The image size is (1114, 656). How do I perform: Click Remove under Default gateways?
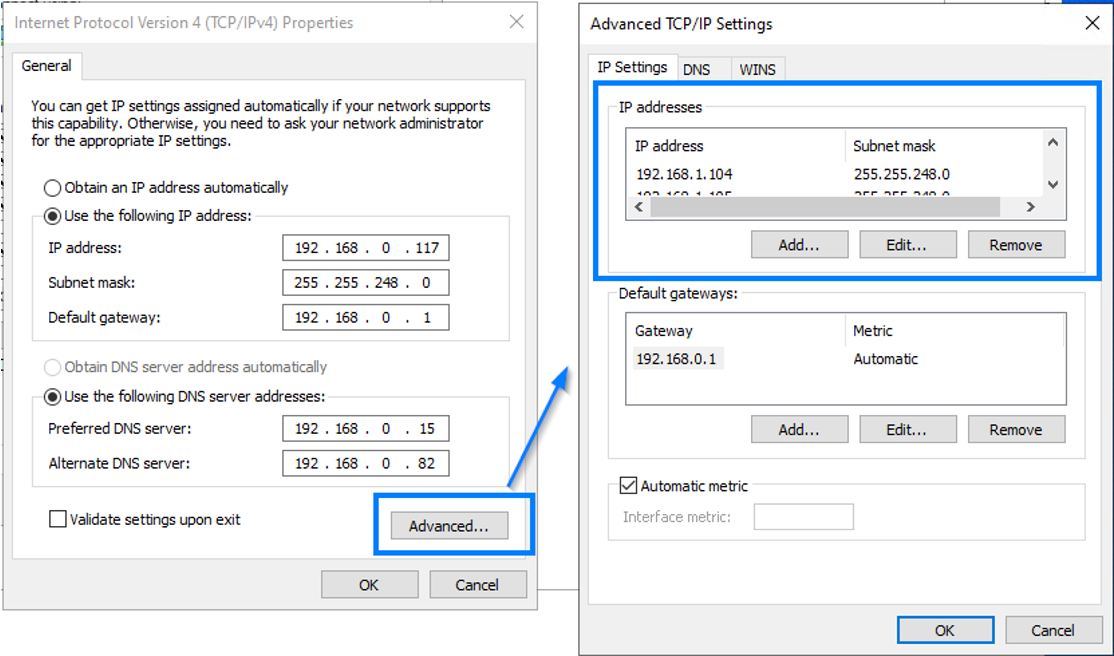point(1016,429)
